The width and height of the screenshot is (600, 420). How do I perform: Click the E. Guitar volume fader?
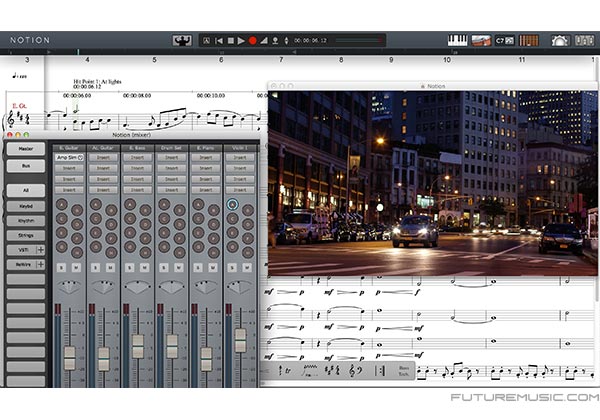click(70, 358)
